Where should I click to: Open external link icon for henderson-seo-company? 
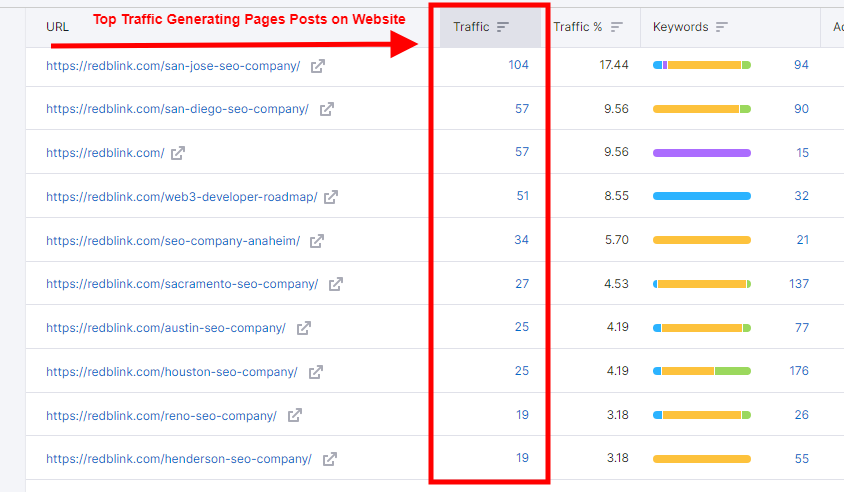pyautogui.click(x=329, y=459)
